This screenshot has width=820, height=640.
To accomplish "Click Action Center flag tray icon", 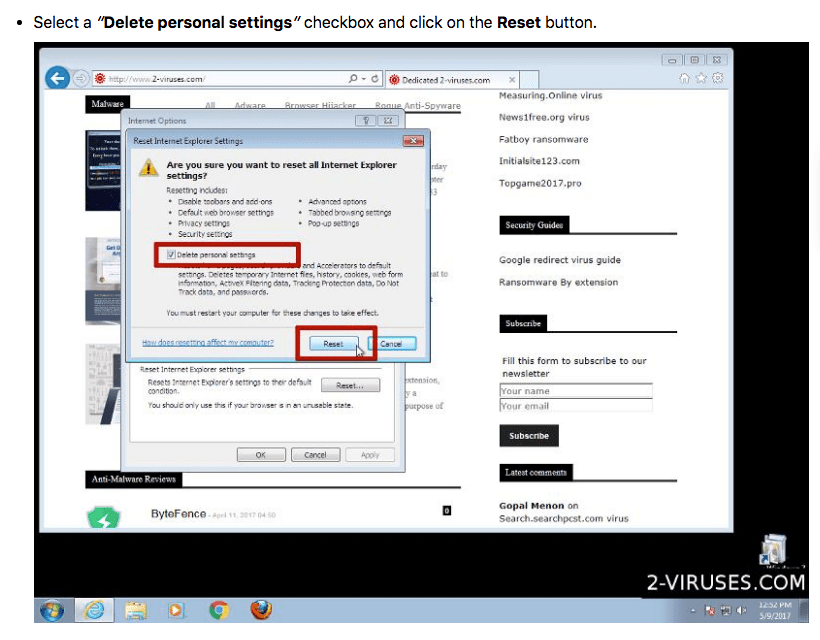I will point(710,610).
